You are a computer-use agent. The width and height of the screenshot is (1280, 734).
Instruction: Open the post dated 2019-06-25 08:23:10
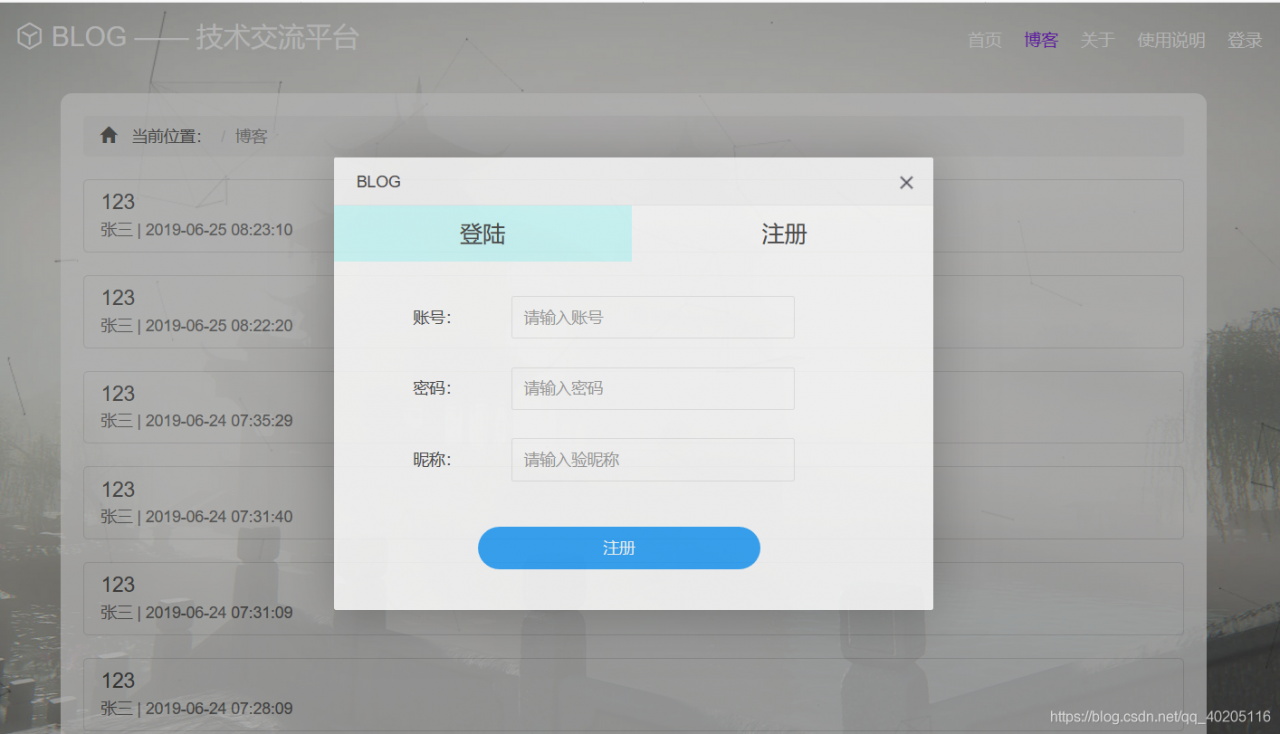[x=633, y=216]
